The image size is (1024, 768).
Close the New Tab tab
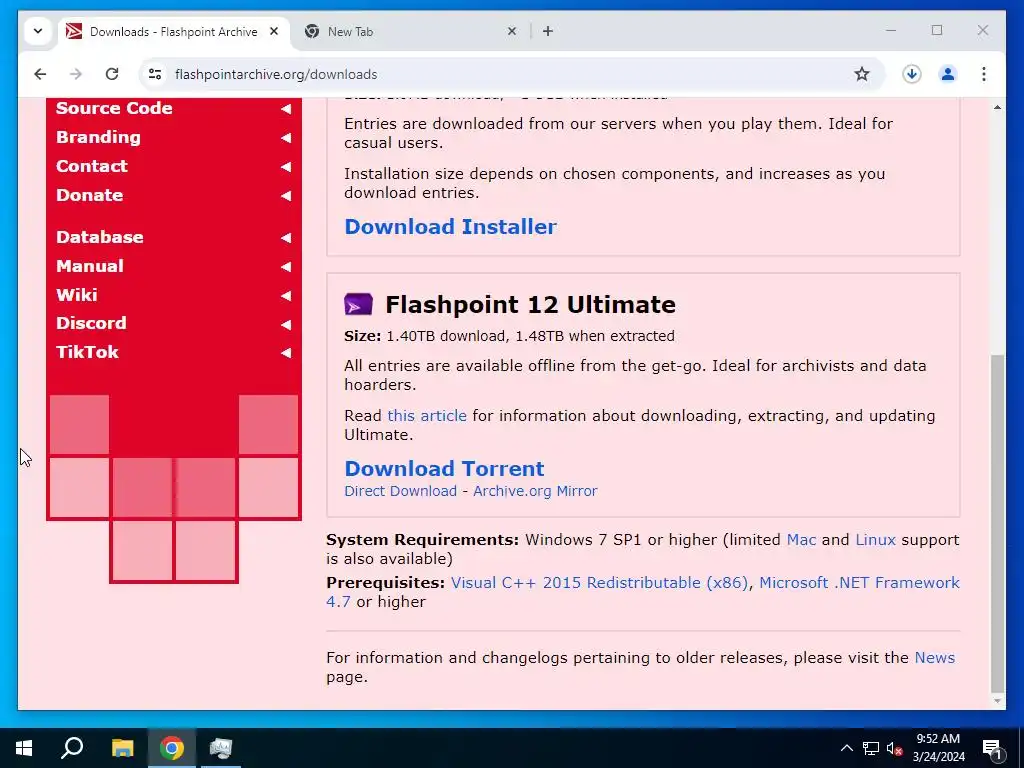pos(512,31)
